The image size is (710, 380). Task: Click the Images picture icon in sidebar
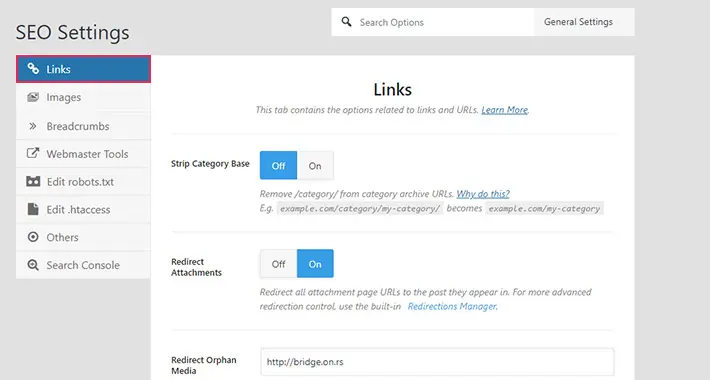[33, 97]
